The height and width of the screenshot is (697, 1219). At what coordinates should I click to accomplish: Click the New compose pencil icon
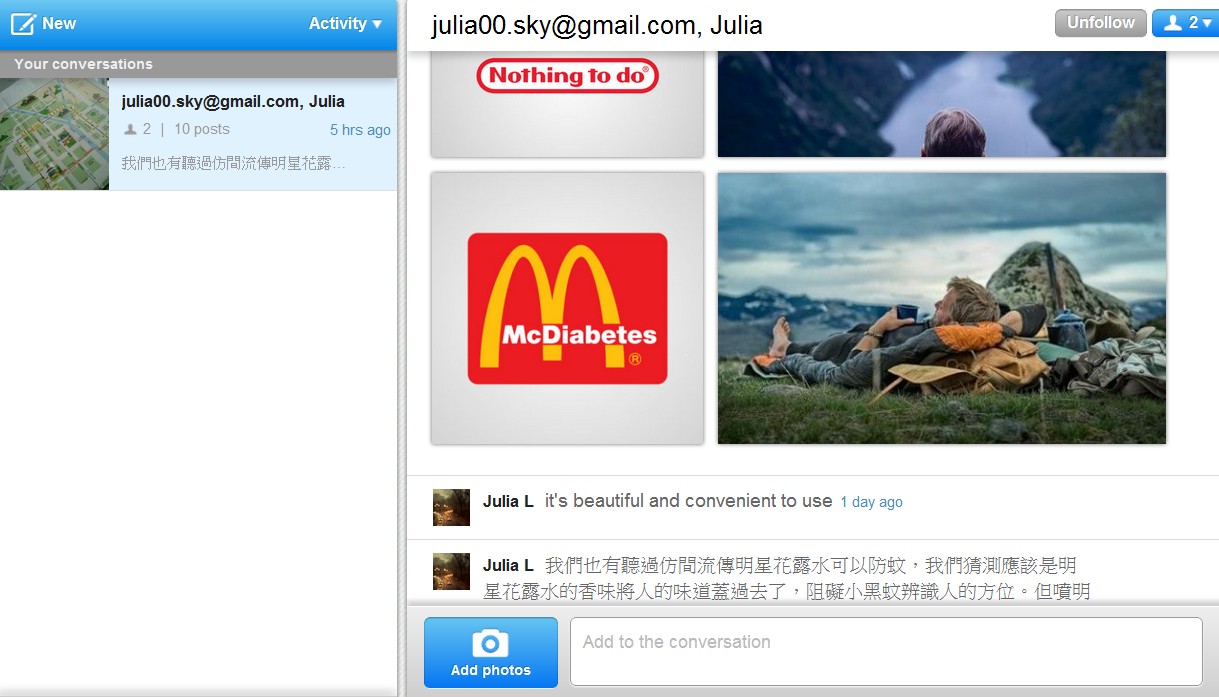tap(23, 23)
